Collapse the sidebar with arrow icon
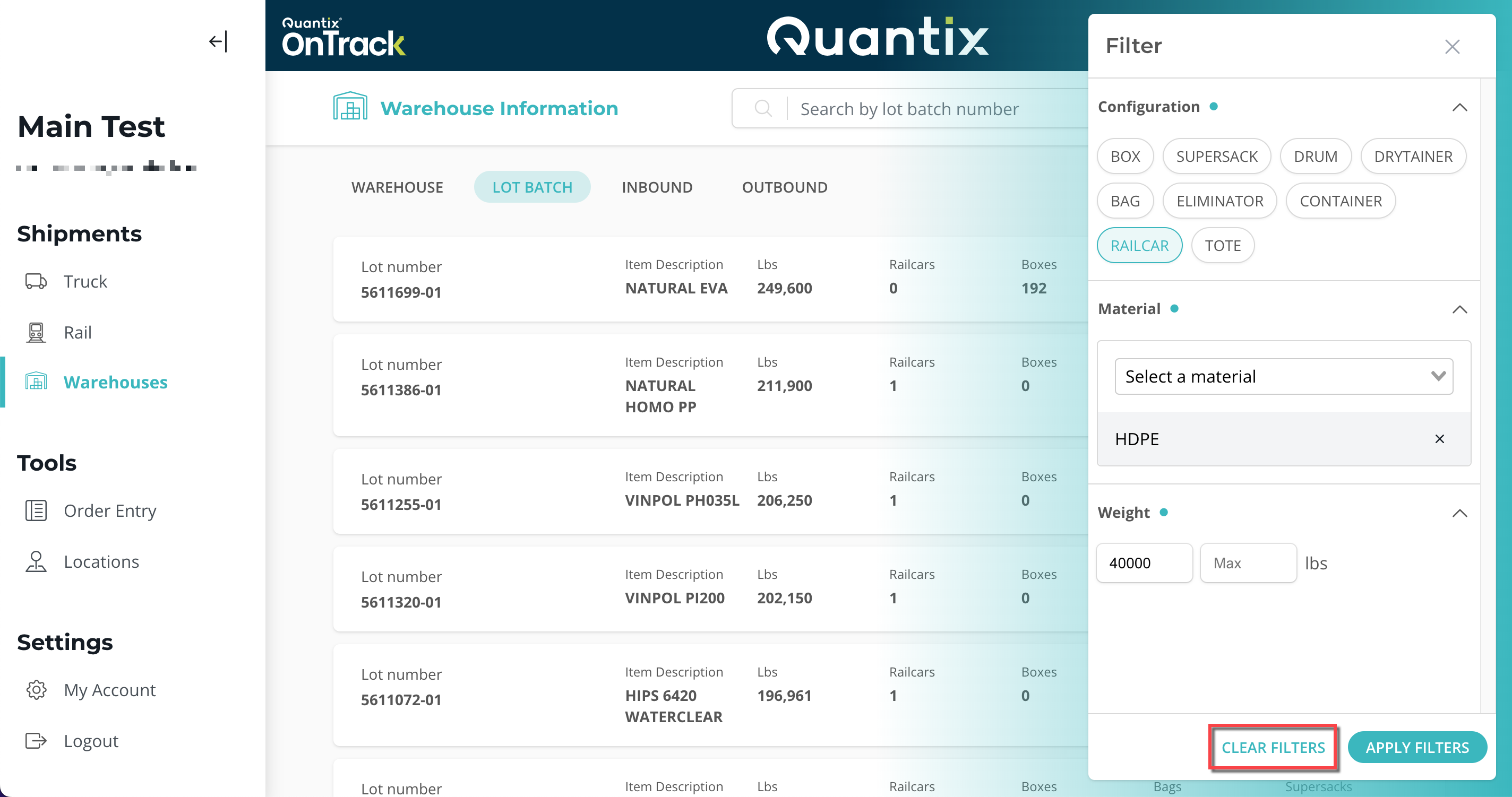 coord(218,41)
